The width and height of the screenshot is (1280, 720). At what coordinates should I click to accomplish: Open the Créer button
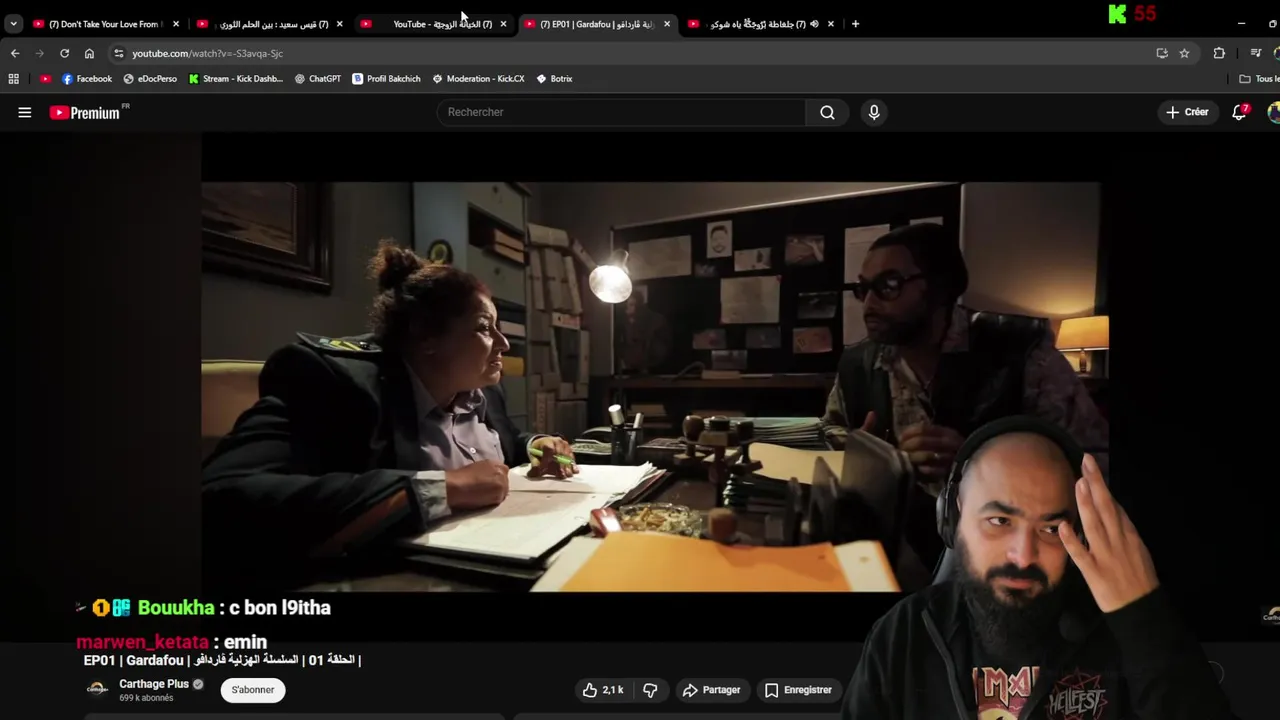(x=1187, y=112)
